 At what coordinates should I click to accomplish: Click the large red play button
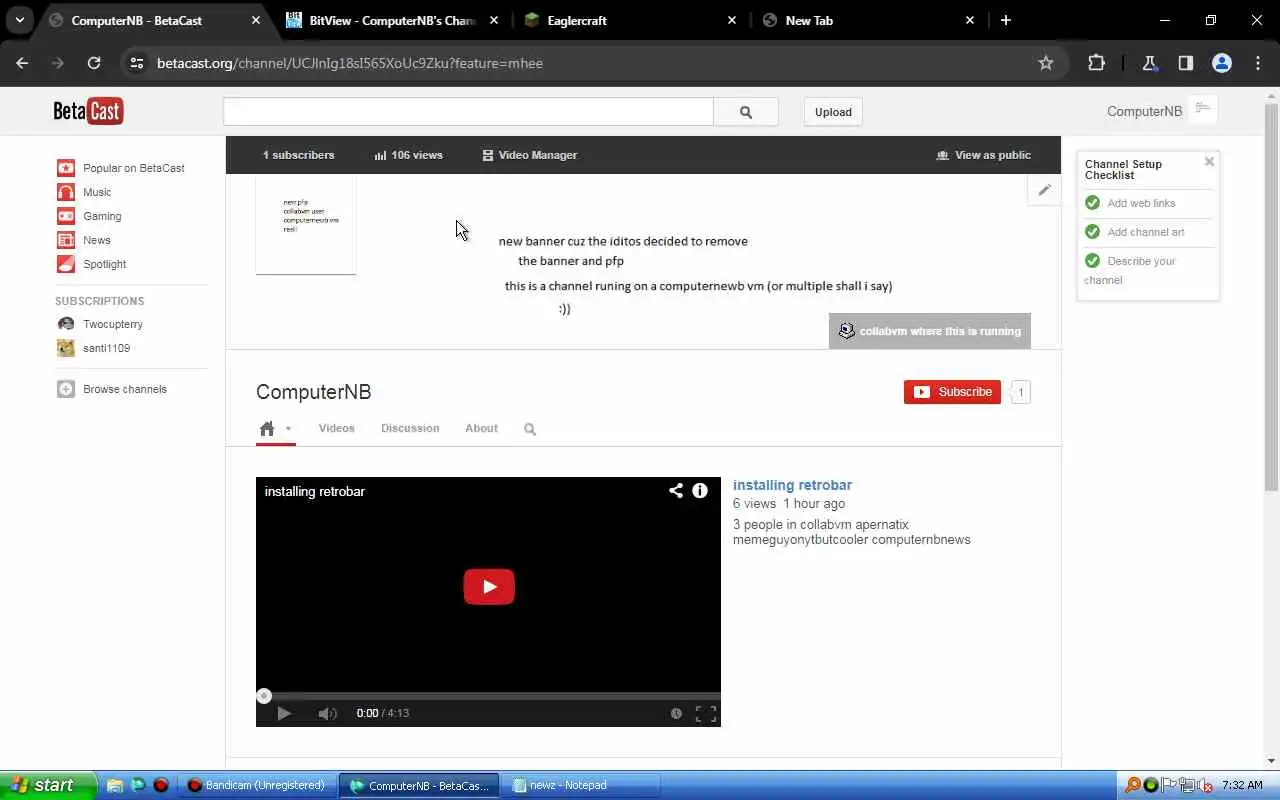pyautogui.click(x=489, y=587)
